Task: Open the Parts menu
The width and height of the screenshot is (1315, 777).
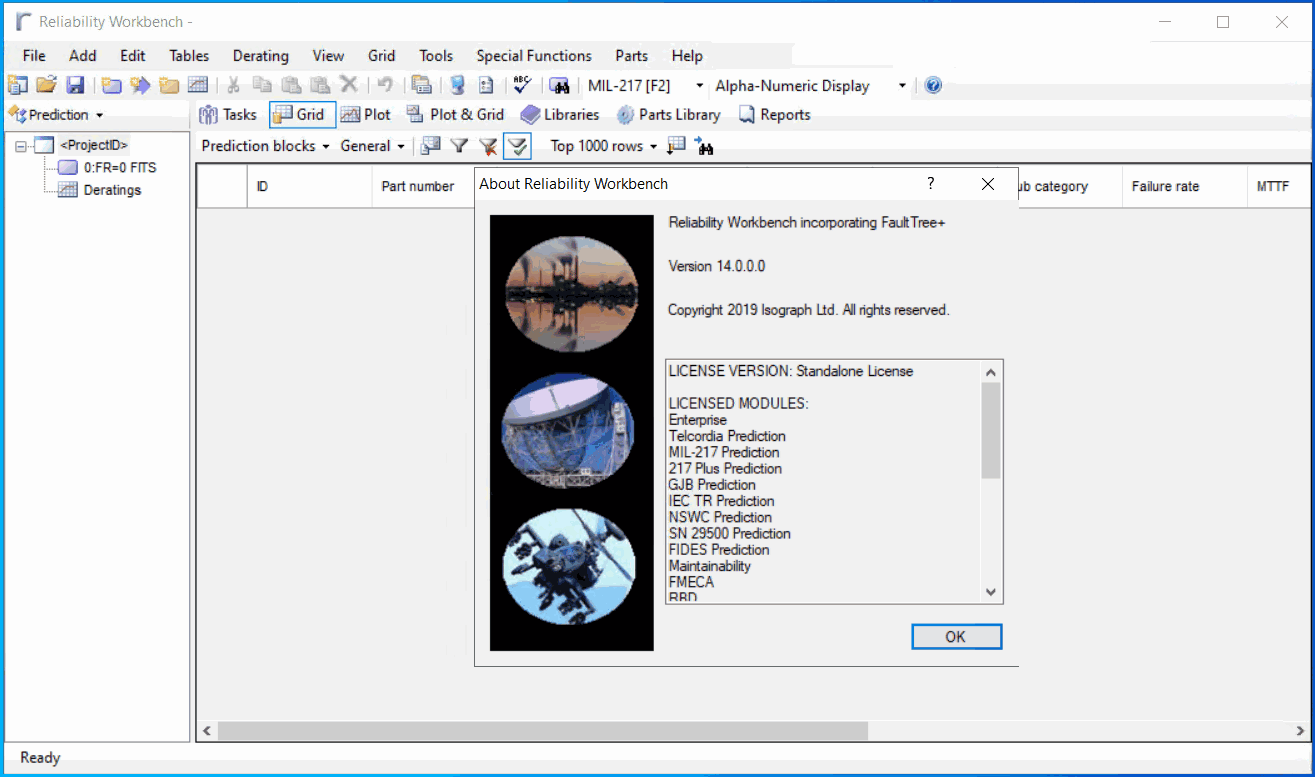Action: 632,56
